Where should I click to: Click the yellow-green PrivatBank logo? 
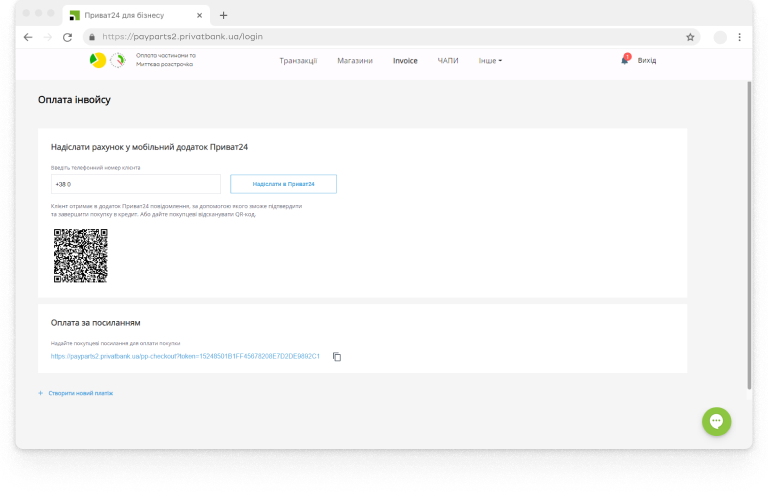tap(96, 60)
